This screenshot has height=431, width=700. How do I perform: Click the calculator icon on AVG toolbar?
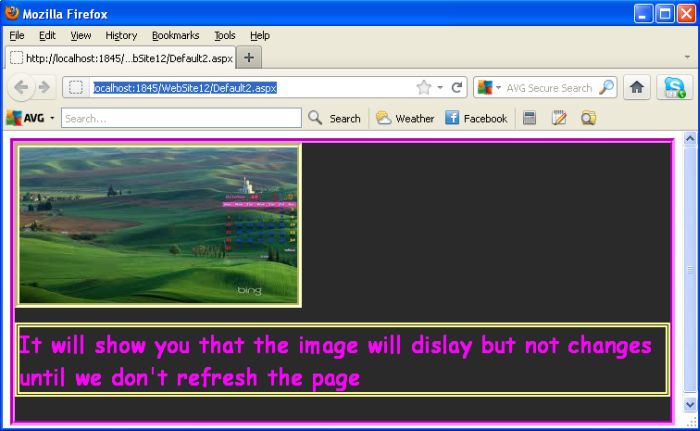pos(529,118)
